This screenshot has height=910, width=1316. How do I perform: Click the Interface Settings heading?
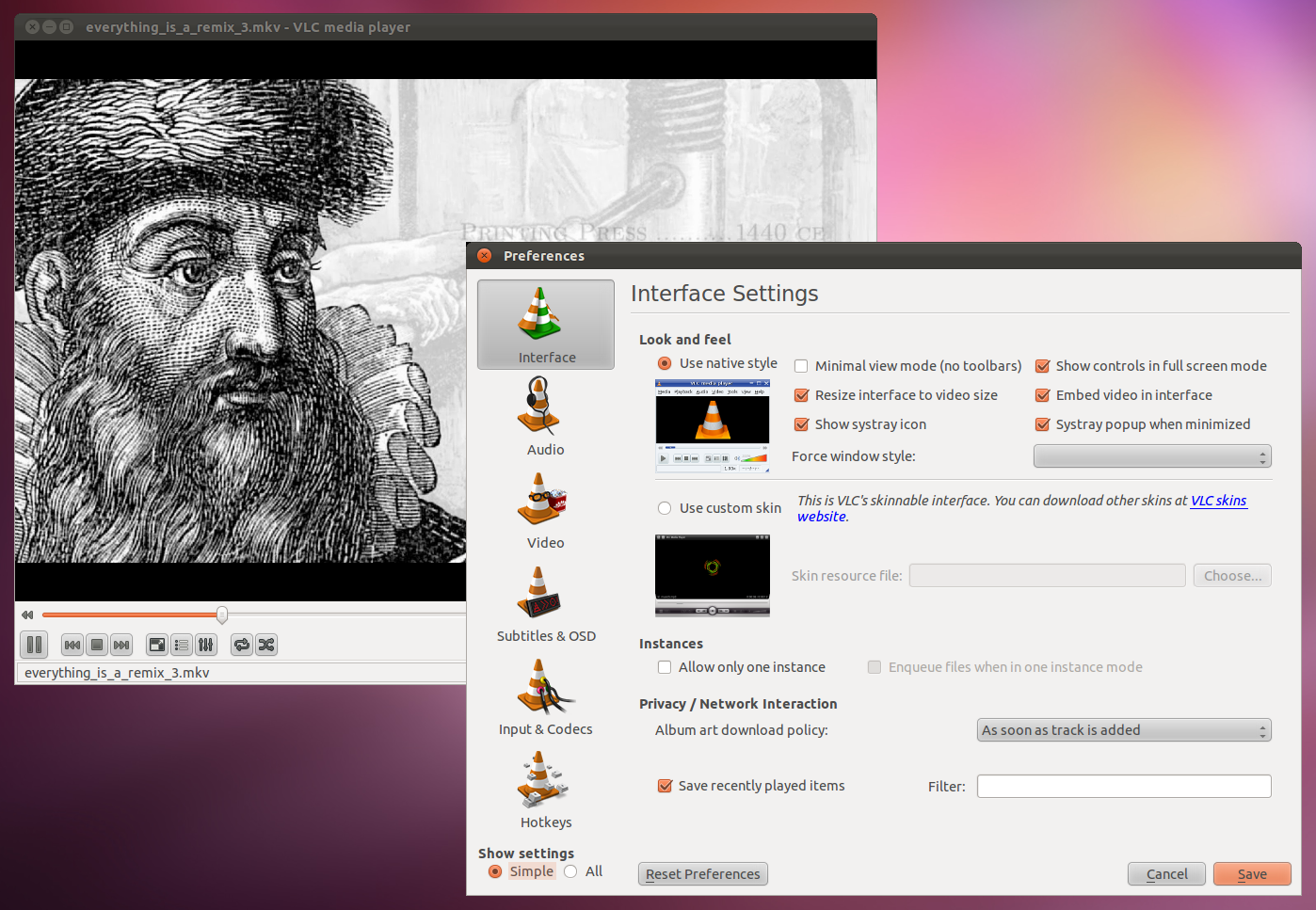click(x=725, y=294)
